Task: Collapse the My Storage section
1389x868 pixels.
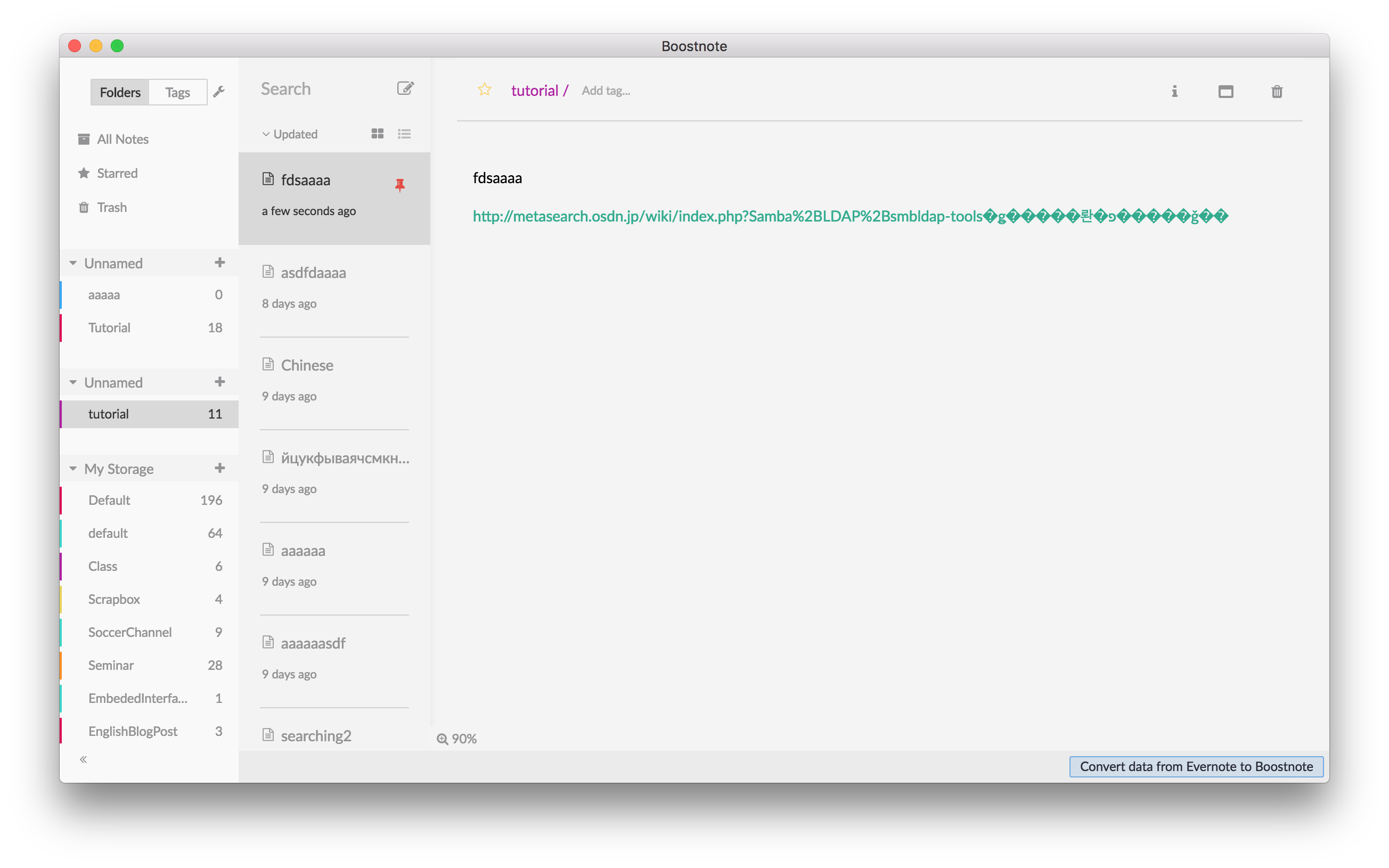Action: (x=73, y=469)
